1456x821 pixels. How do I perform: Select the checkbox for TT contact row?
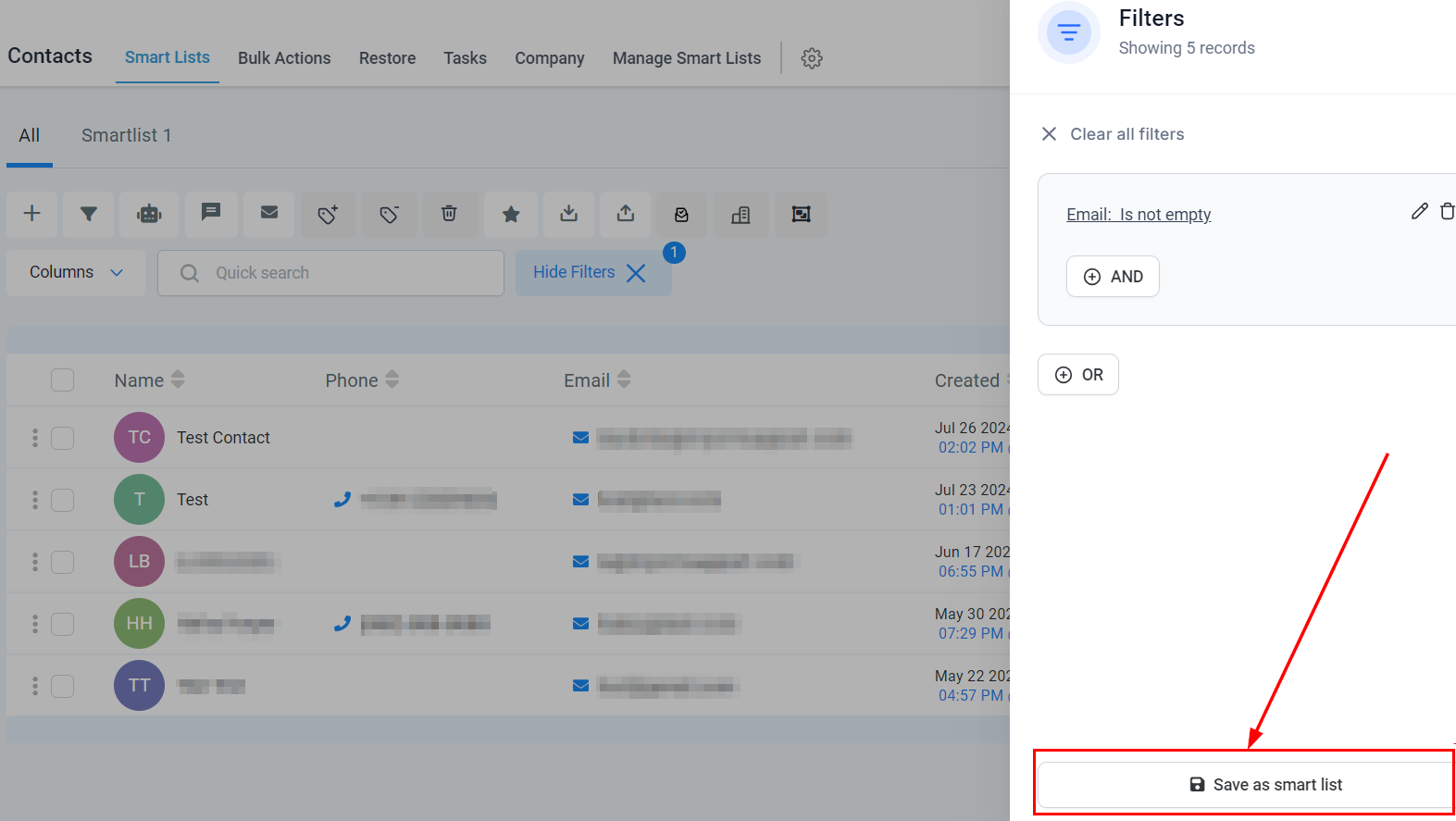pyautogui.click(x=62, y=686)
